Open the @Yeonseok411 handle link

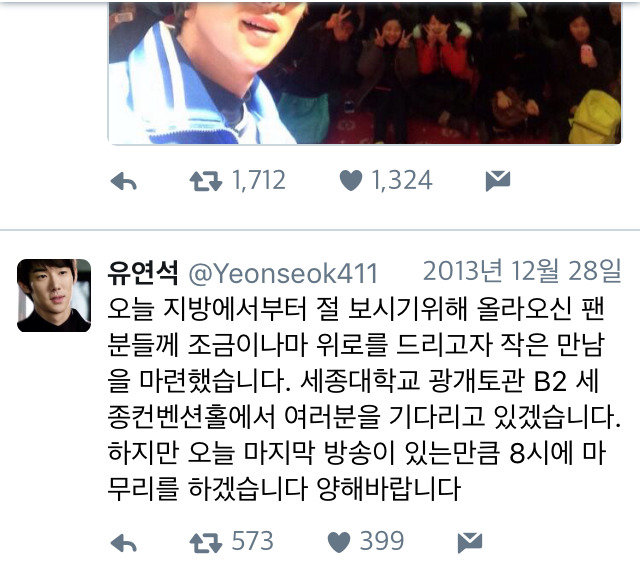(283, 273)
